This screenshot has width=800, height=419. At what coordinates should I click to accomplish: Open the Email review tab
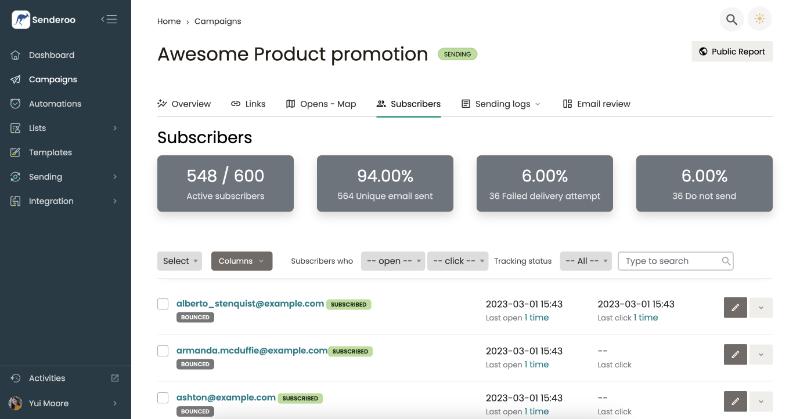tap(596, 104)
